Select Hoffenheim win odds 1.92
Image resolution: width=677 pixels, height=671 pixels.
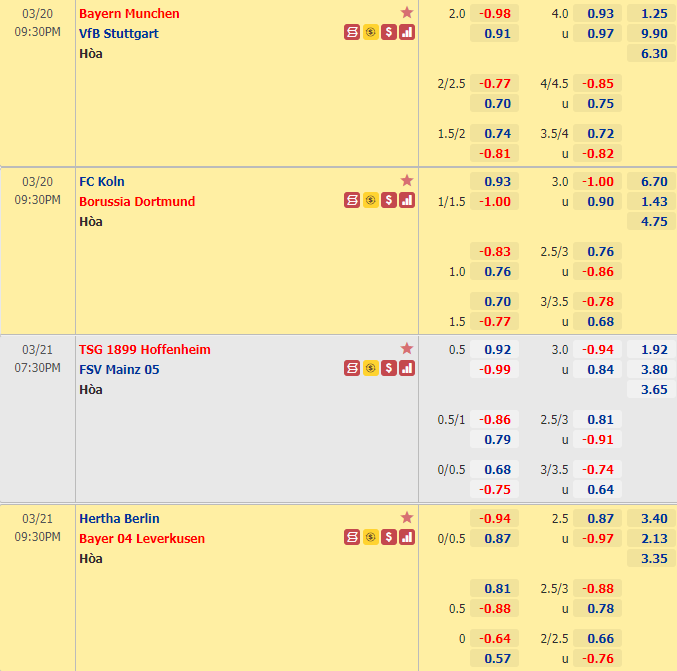(x=651, y=349)
